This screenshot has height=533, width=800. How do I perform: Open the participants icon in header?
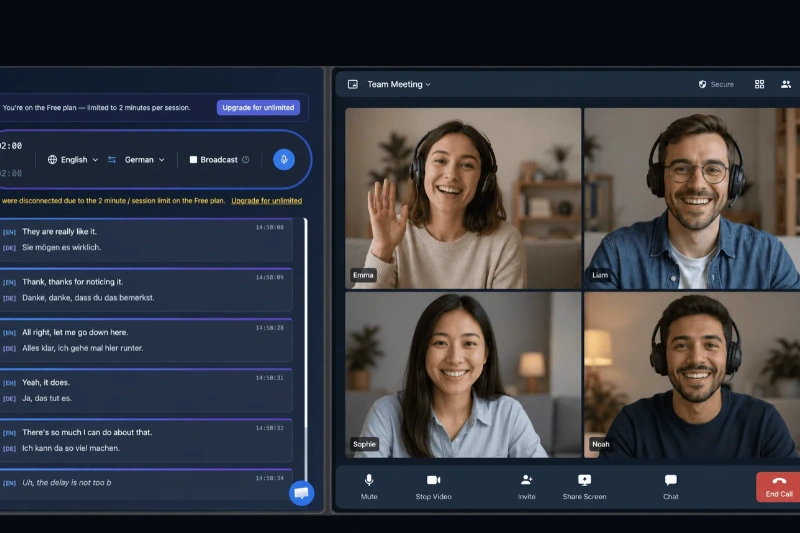[x=786, y=84]
